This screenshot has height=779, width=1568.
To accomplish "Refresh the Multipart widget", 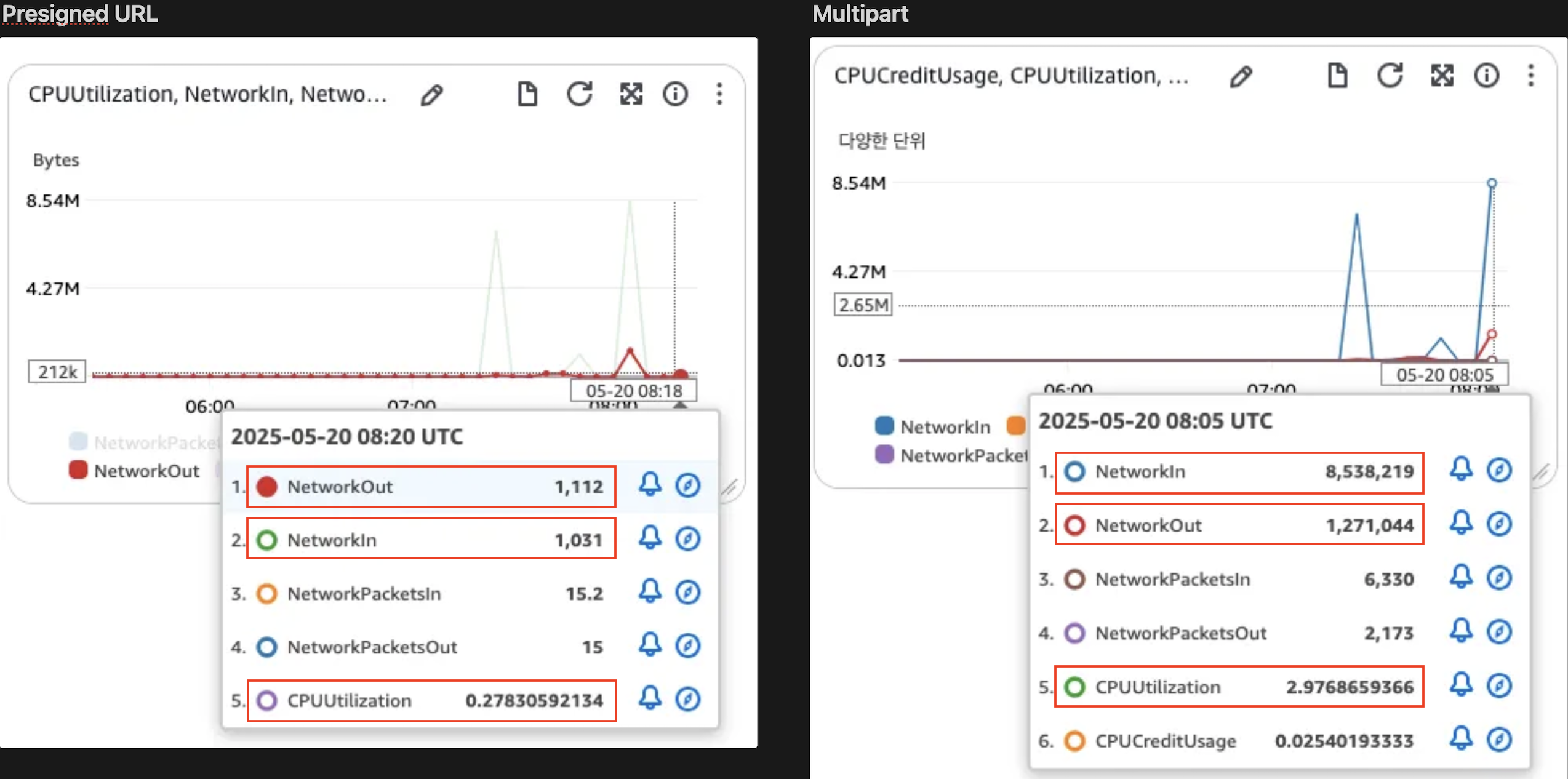I will coord(1390,76).
